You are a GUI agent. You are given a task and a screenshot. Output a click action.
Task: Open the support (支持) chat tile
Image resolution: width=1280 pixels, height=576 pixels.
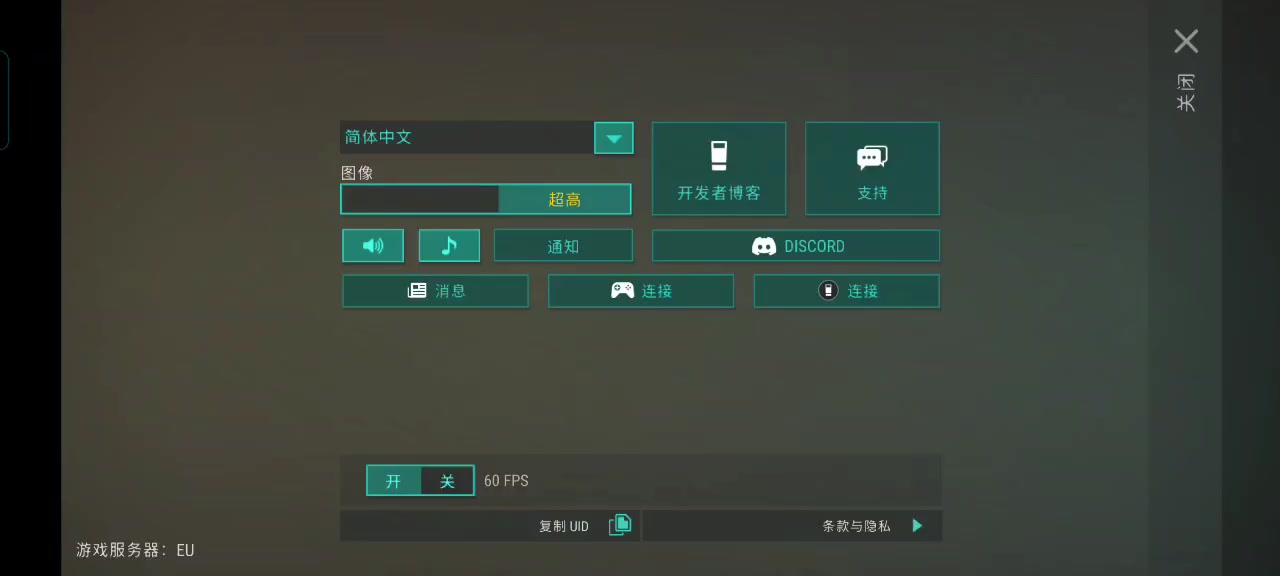pyautogui.click(x=872, y=168)
